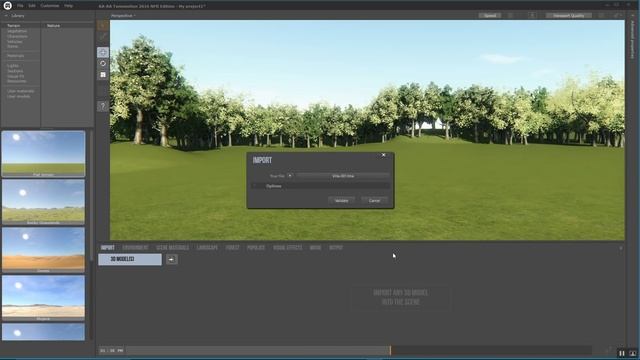The image size is (640, 360).
Task: Switch to the Output tab
Action: (336, 248)
